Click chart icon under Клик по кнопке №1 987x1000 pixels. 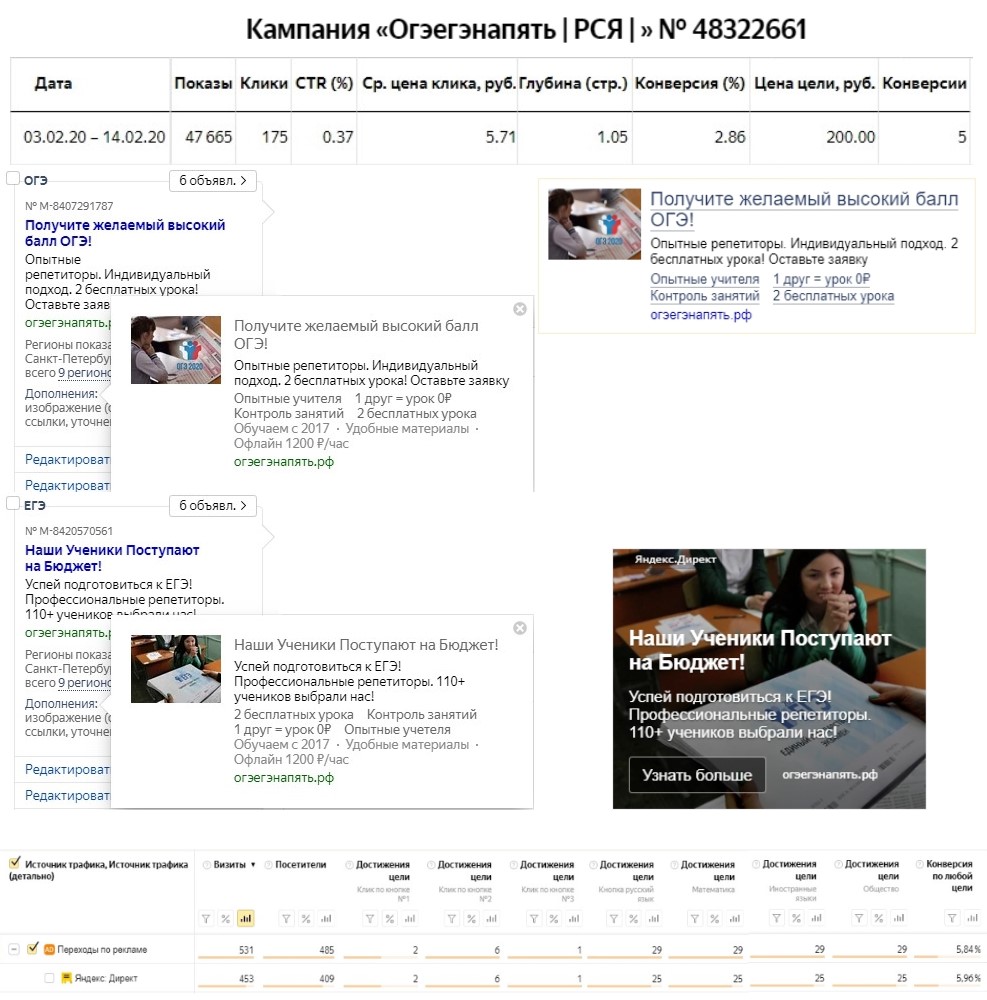pyautogui.click(x=409, y=919)
